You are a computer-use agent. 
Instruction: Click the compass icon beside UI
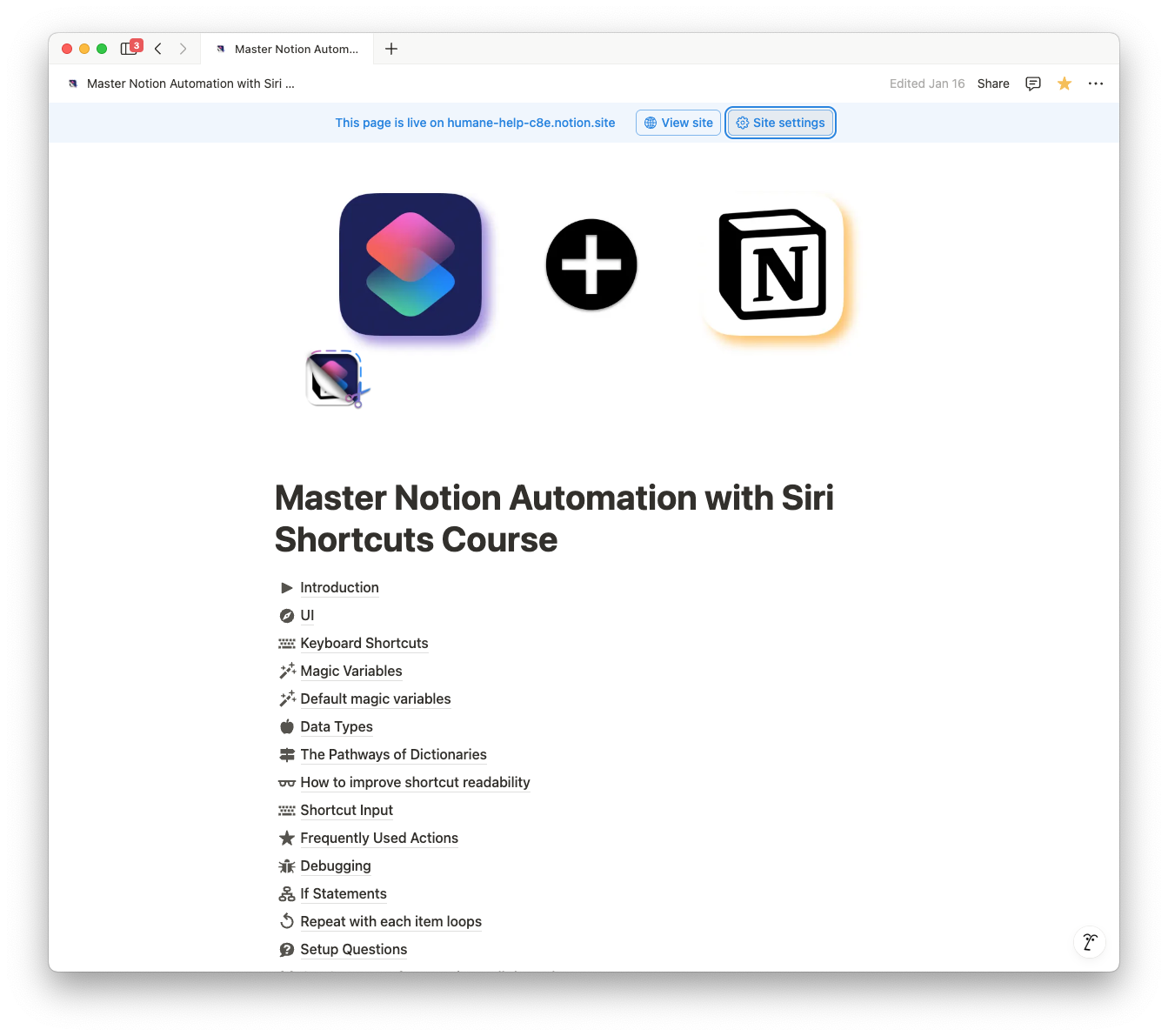(287, 616)
